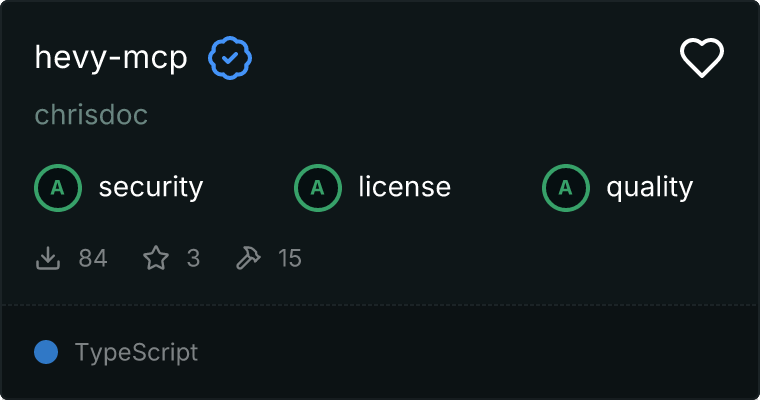760x400 pixels.
Task: Open the hevy-mcp title link
Action: 111,58
